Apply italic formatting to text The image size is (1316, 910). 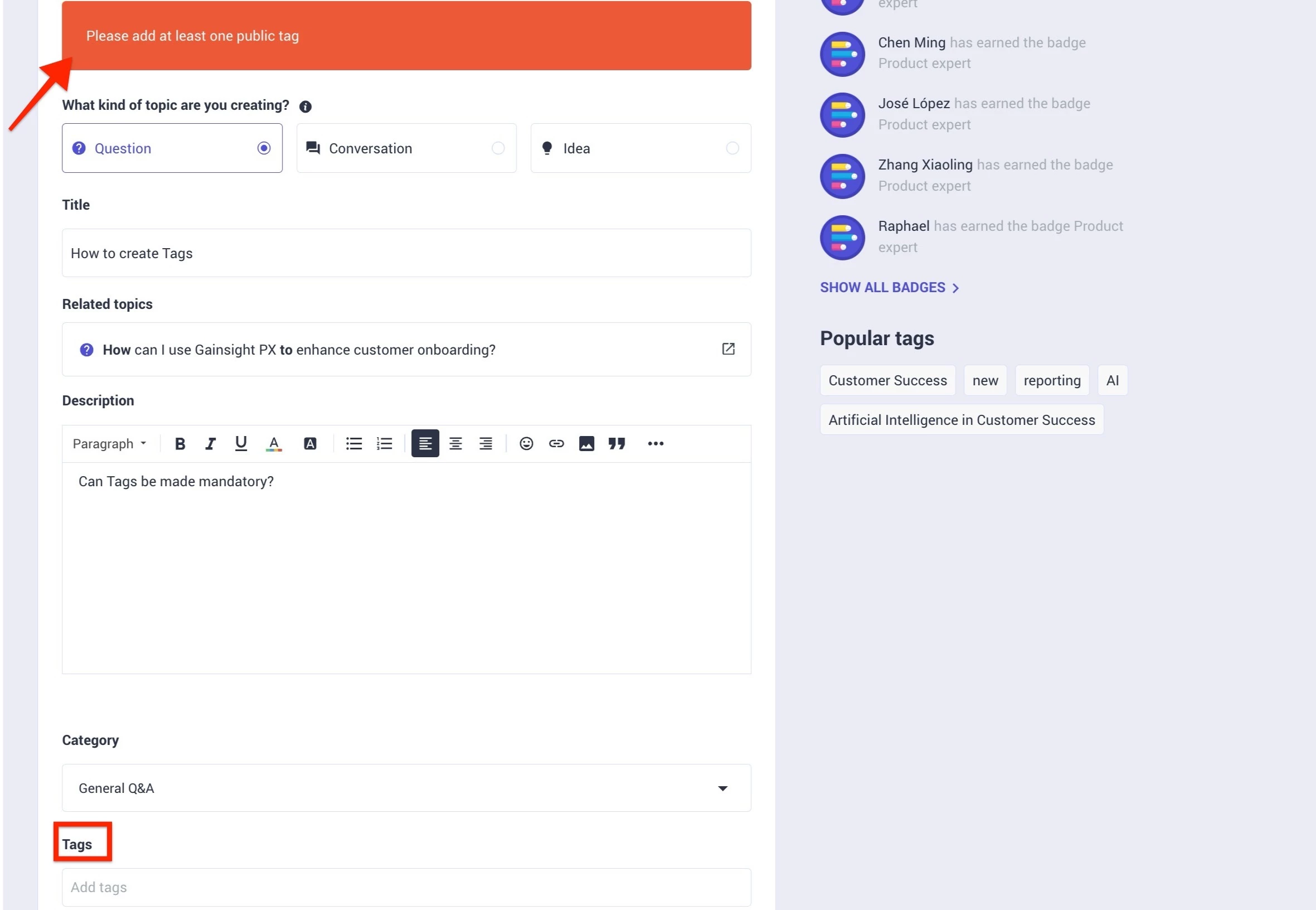[210, 444]
